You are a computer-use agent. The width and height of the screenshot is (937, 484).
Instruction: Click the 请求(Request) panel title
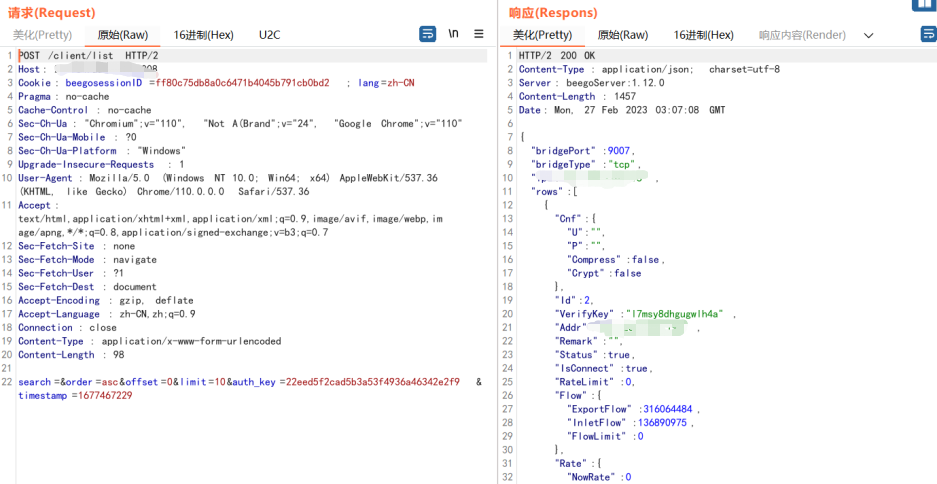click(x=52, y=13)
